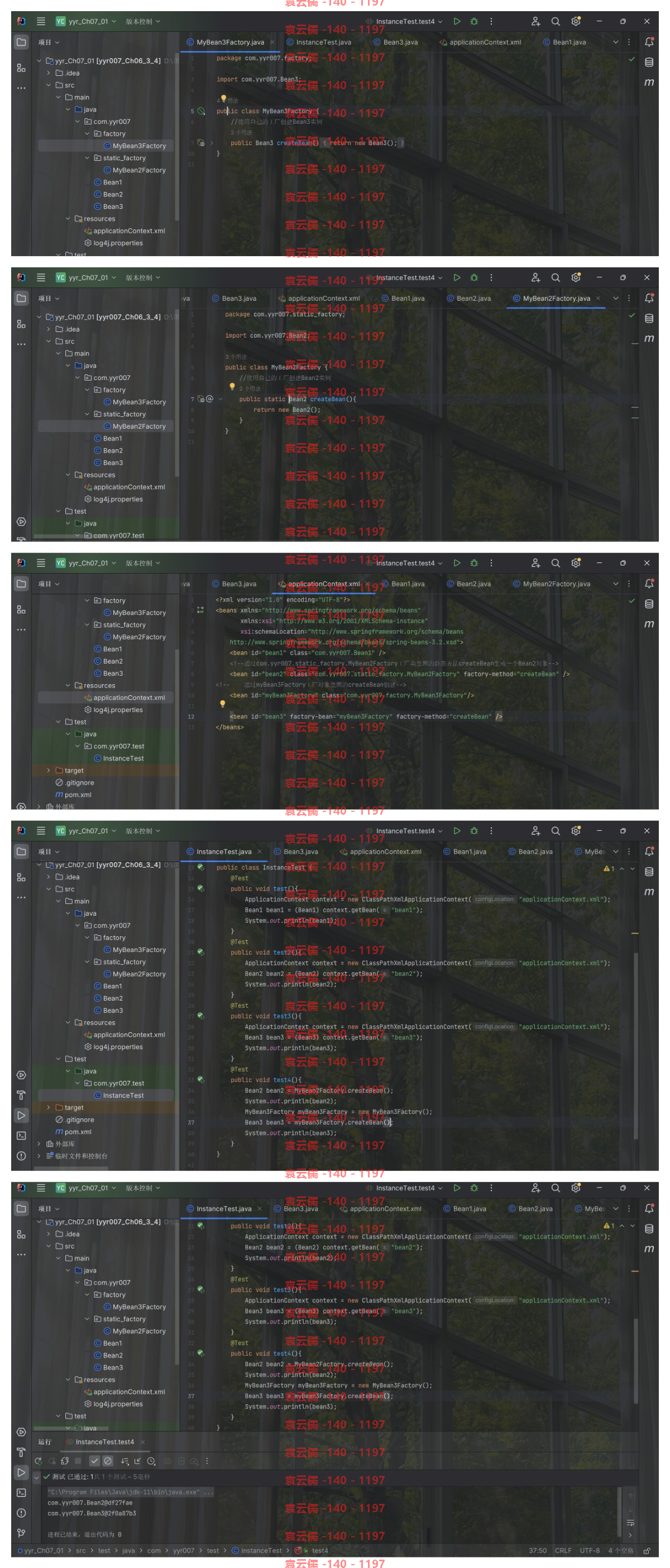This screenshot has width=670, height=1568.
Task: Expand the 临时文件和控制台 tree node
Action: 40,1156
